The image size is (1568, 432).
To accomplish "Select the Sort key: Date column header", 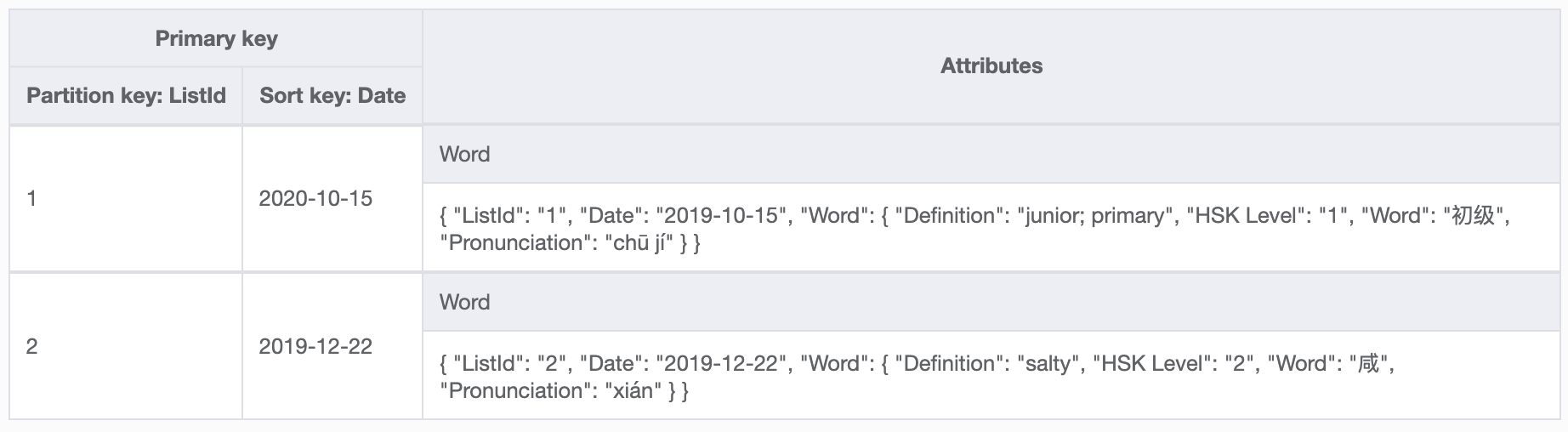I will (332, 96).
